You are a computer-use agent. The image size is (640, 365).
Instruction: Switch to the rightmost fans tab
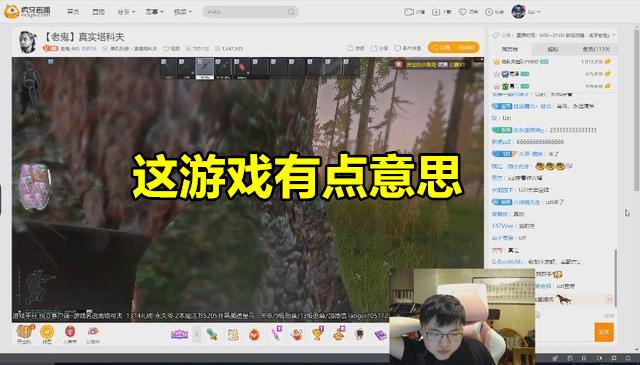[596, 49]
